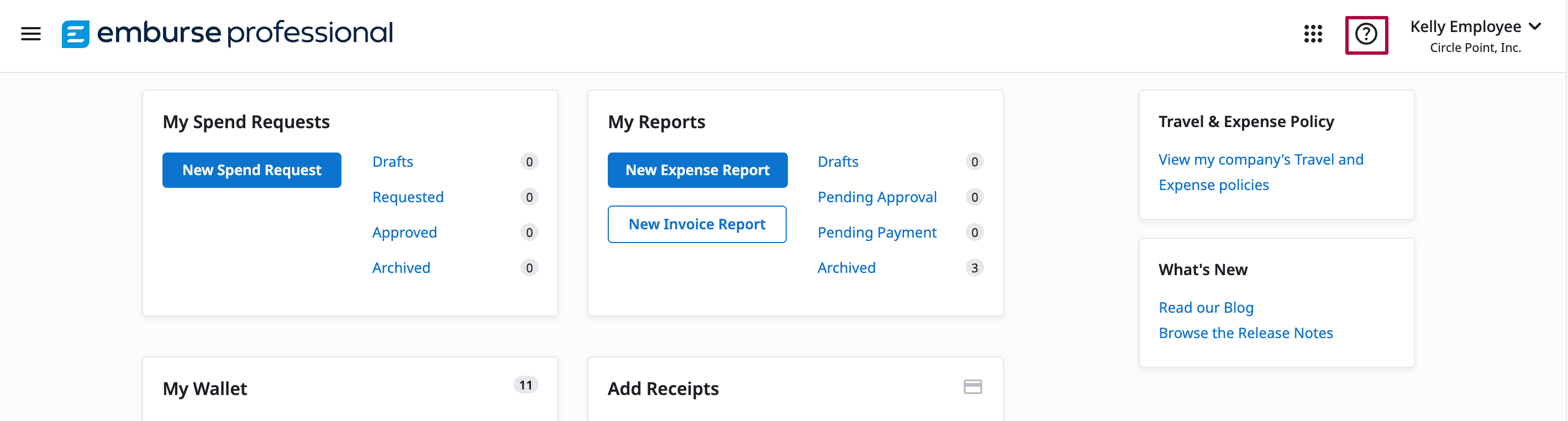Open the Read our Blog link
1568x421 pixels.
pyautogui.click(x=1205, y=308)
